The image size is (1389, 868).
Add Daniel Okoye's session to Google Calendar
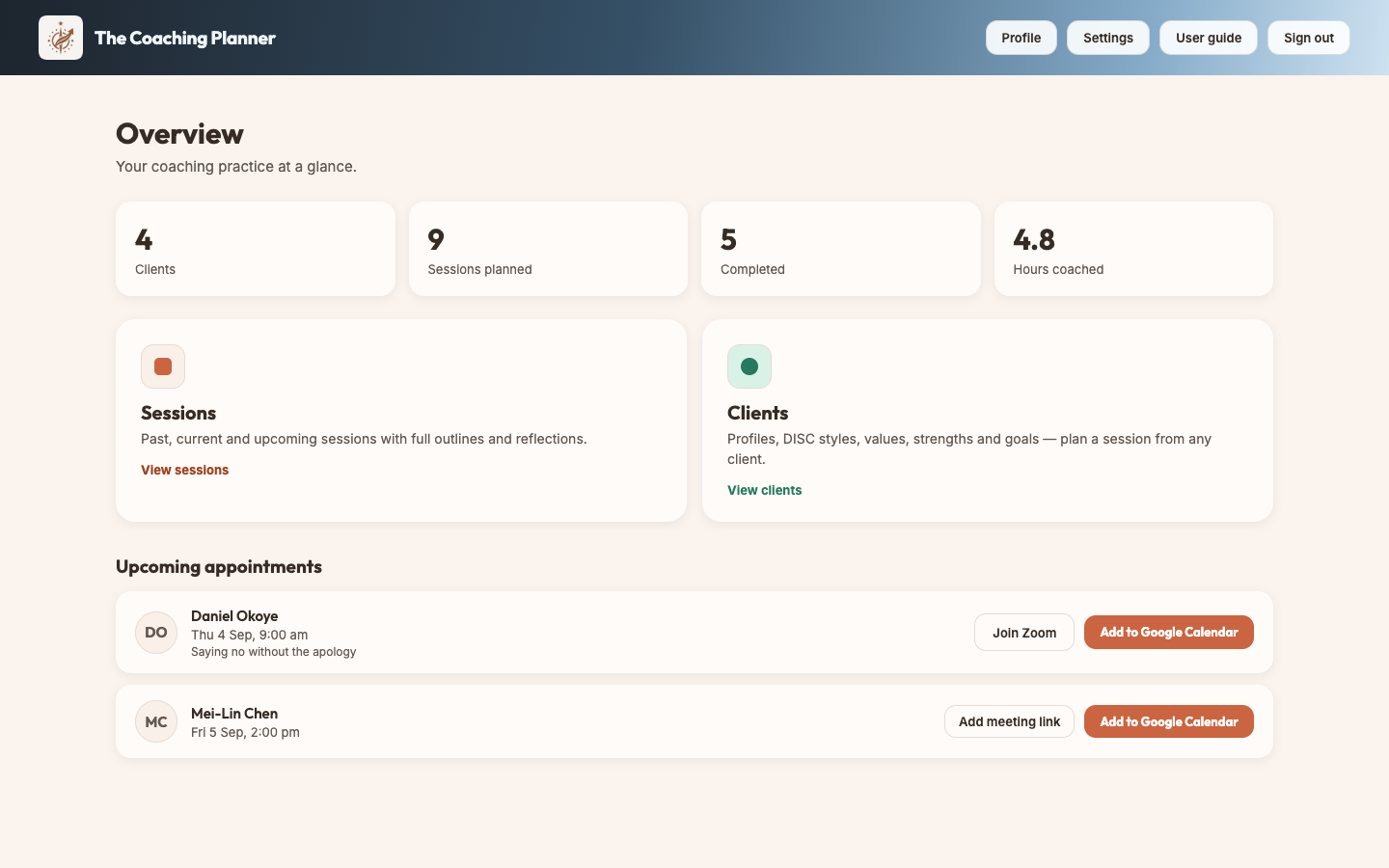pos(1169,633)
